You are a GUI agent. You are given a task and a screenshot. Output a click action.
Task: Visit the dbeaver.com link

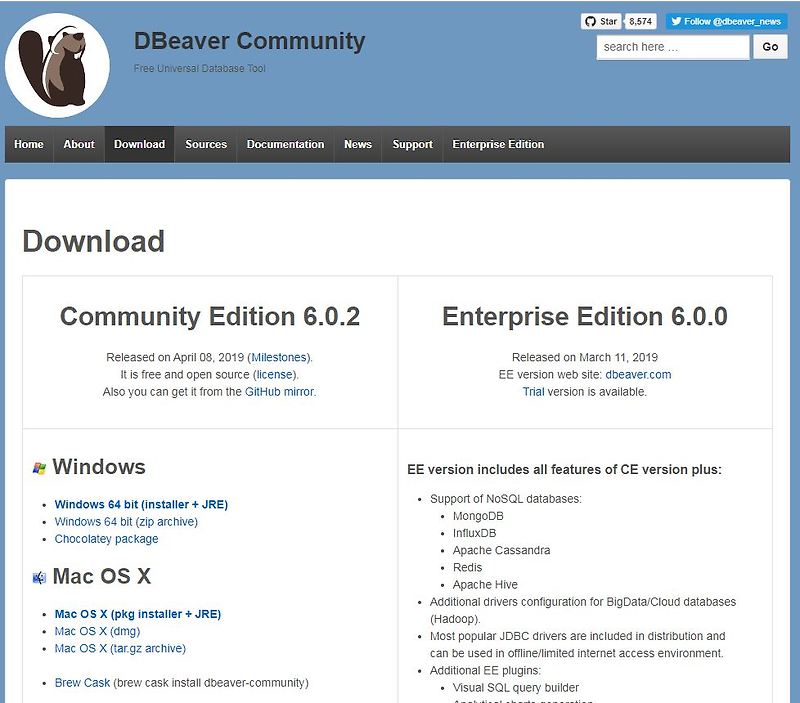[638, 374]
